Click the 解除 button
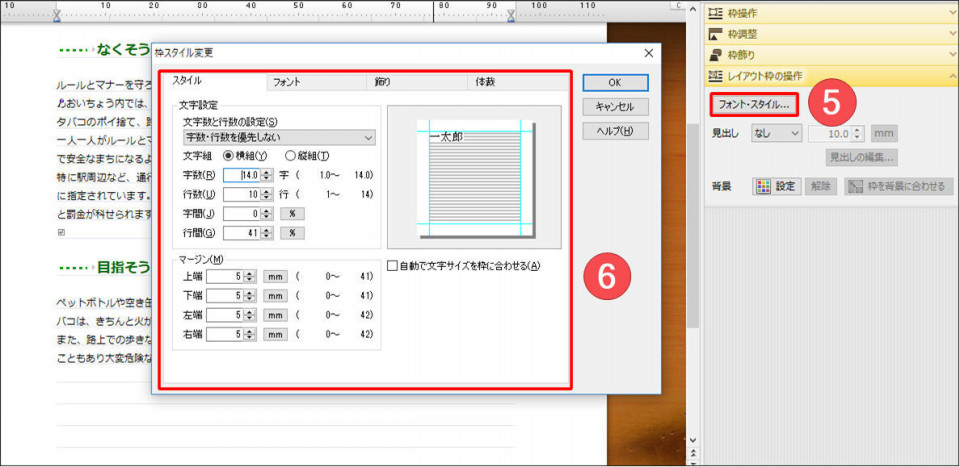Viewport: 960px width, 467px height. (x=821, y=187)
